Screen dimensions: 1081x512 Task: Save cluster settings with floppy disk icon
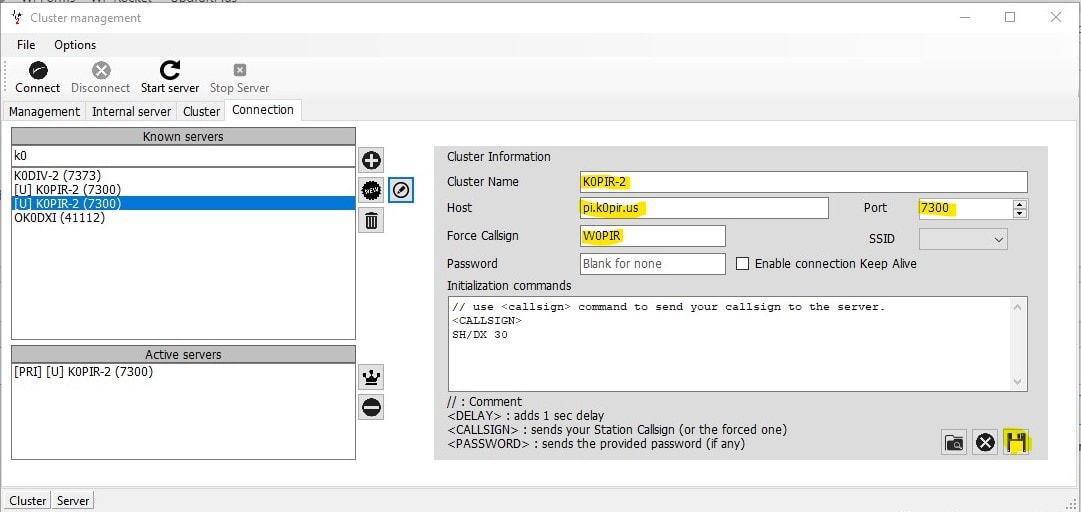(1017, 442)
